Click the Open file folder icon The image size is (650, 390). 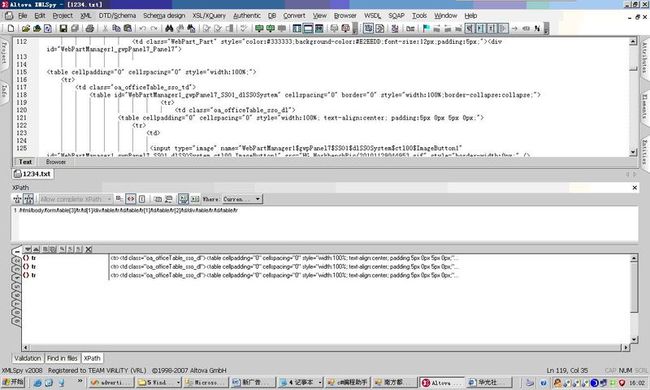pos(26,28)
